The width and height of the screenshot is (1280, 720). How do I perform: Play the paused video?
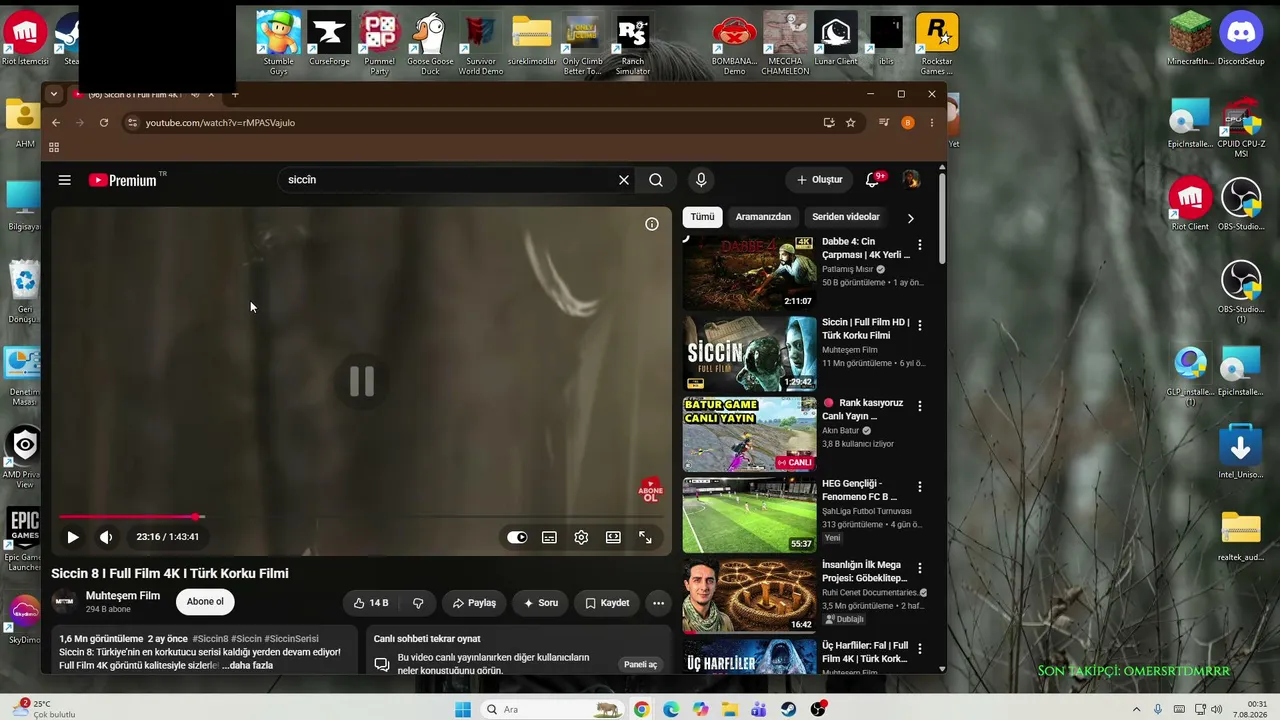73,537
